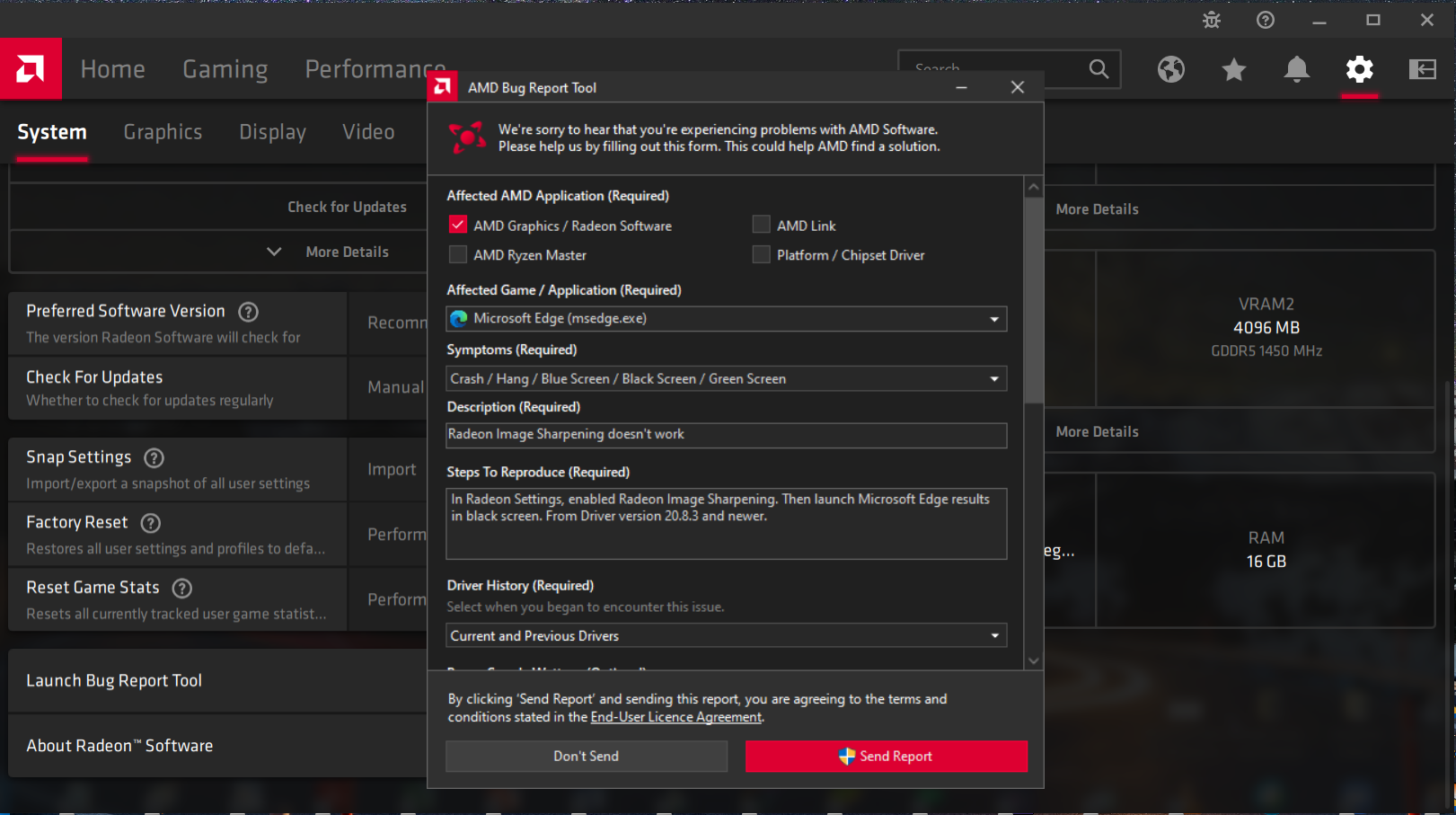Check the AMD Link checkbox
The height and width of the screenshot is (815, 1456).
click(x=761, y=225)
